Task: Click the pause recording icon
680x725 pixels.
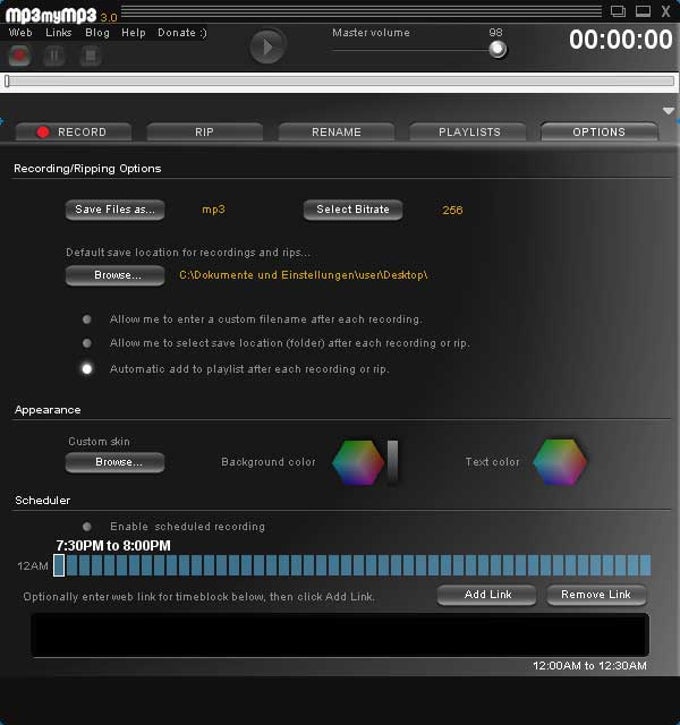Action: (54, 56)
